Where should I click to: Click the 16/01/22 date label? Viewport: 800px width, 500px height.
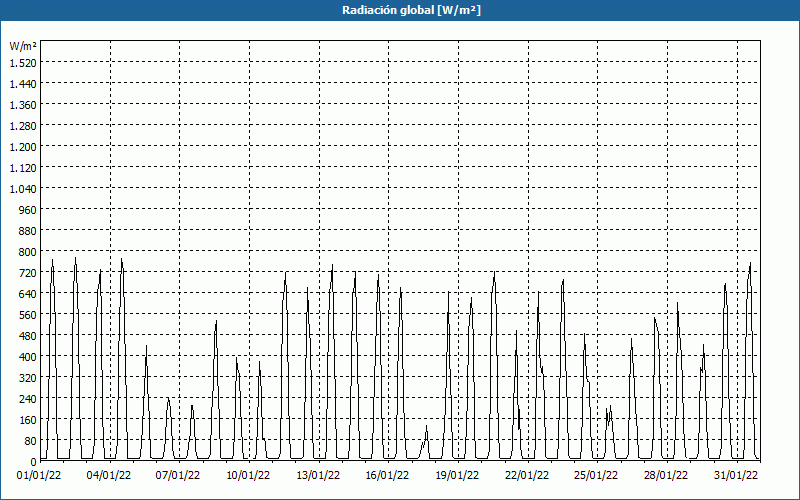[x=387, y=476]
